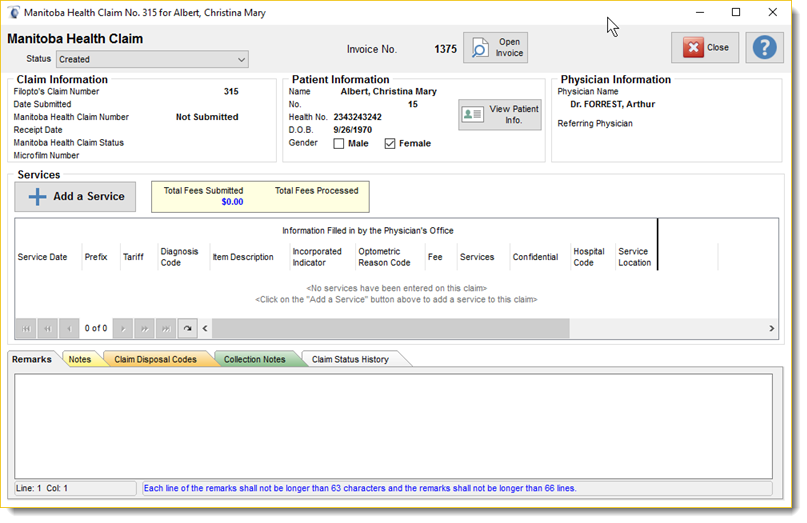Click the horizontal scrollbar thumb in services grid
807x523 pixels.
point(391,328)
